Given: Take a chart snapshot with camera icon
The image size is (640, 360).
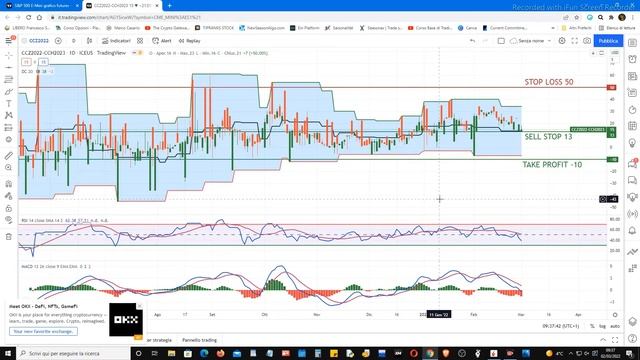Looking at the screenshot, I should (x=587, y=41).
